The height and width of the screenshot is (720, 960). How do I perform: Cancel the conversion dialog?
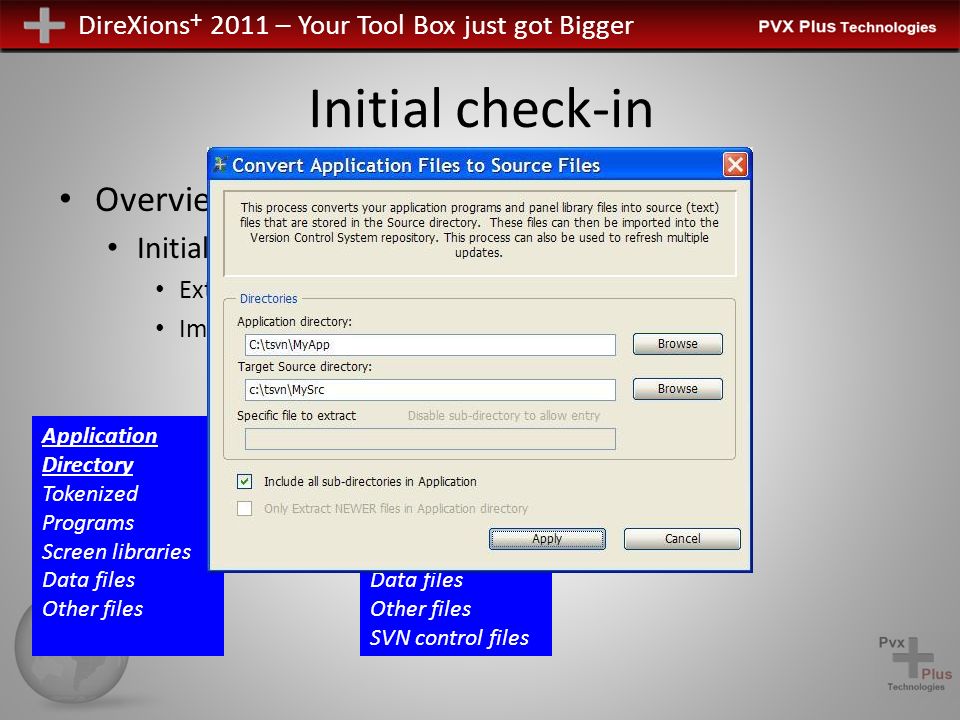682,539
